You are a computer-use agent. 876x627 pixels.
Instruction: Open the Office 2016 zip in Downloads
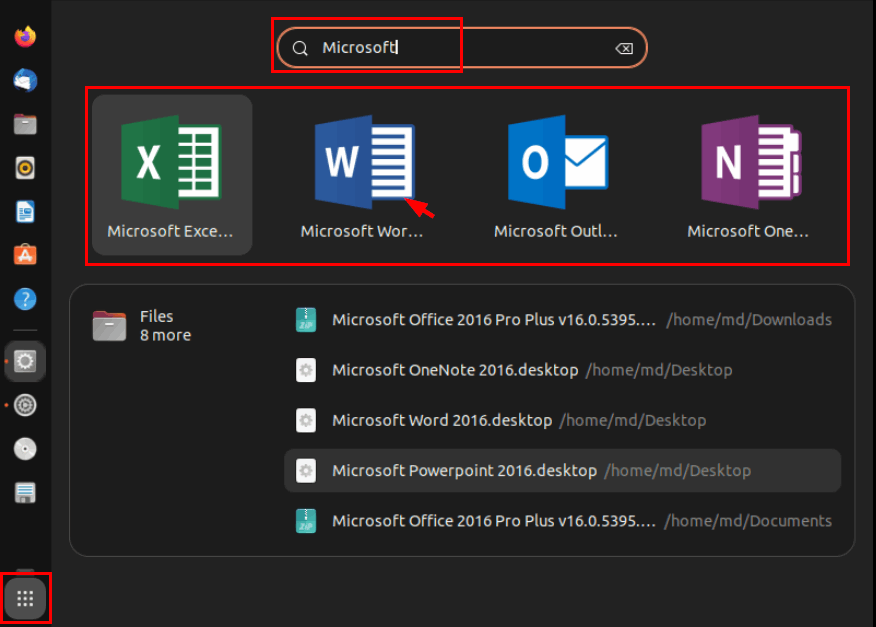click(563, 320)
